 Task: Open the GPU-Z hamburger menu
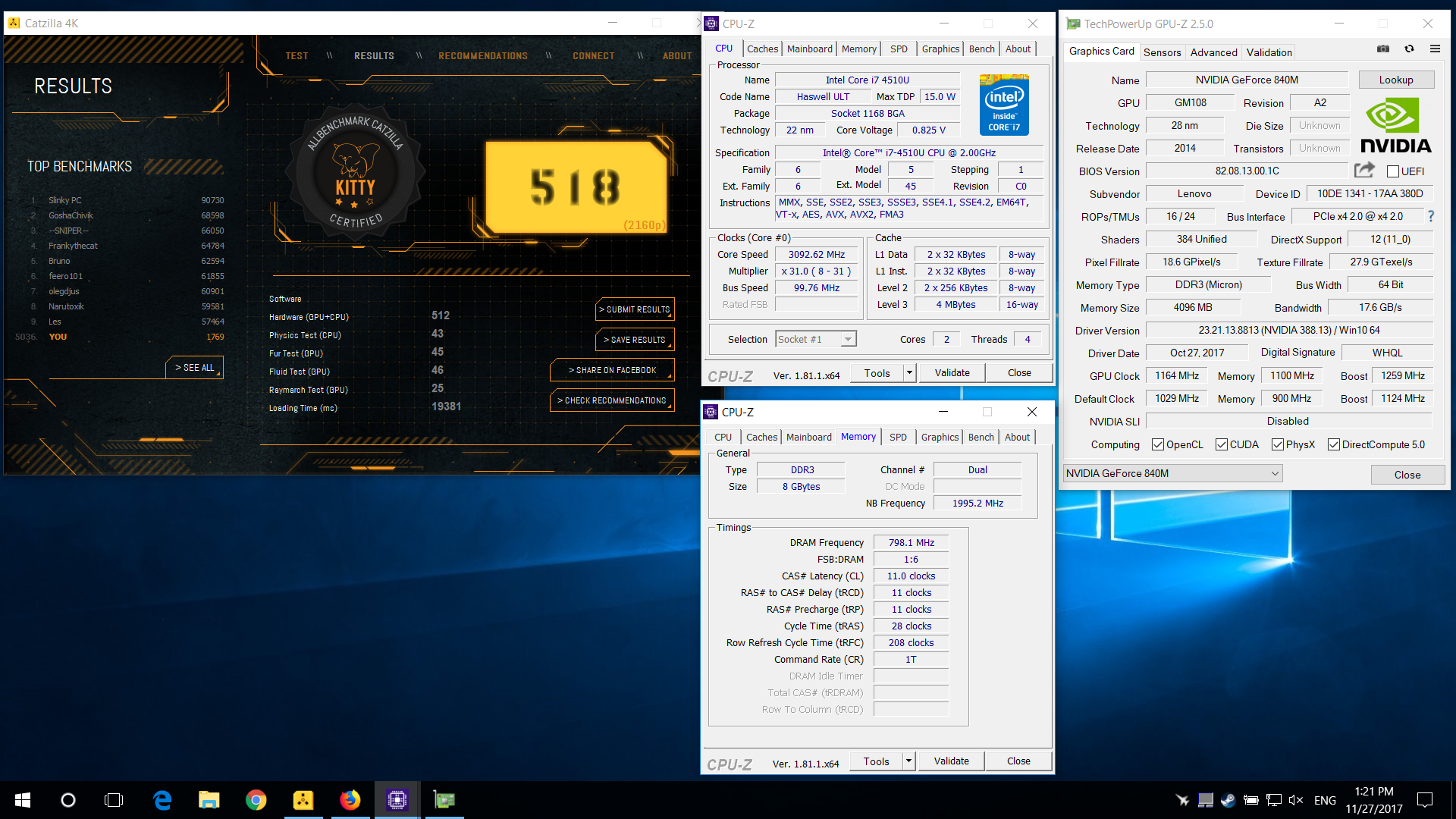1435,49
